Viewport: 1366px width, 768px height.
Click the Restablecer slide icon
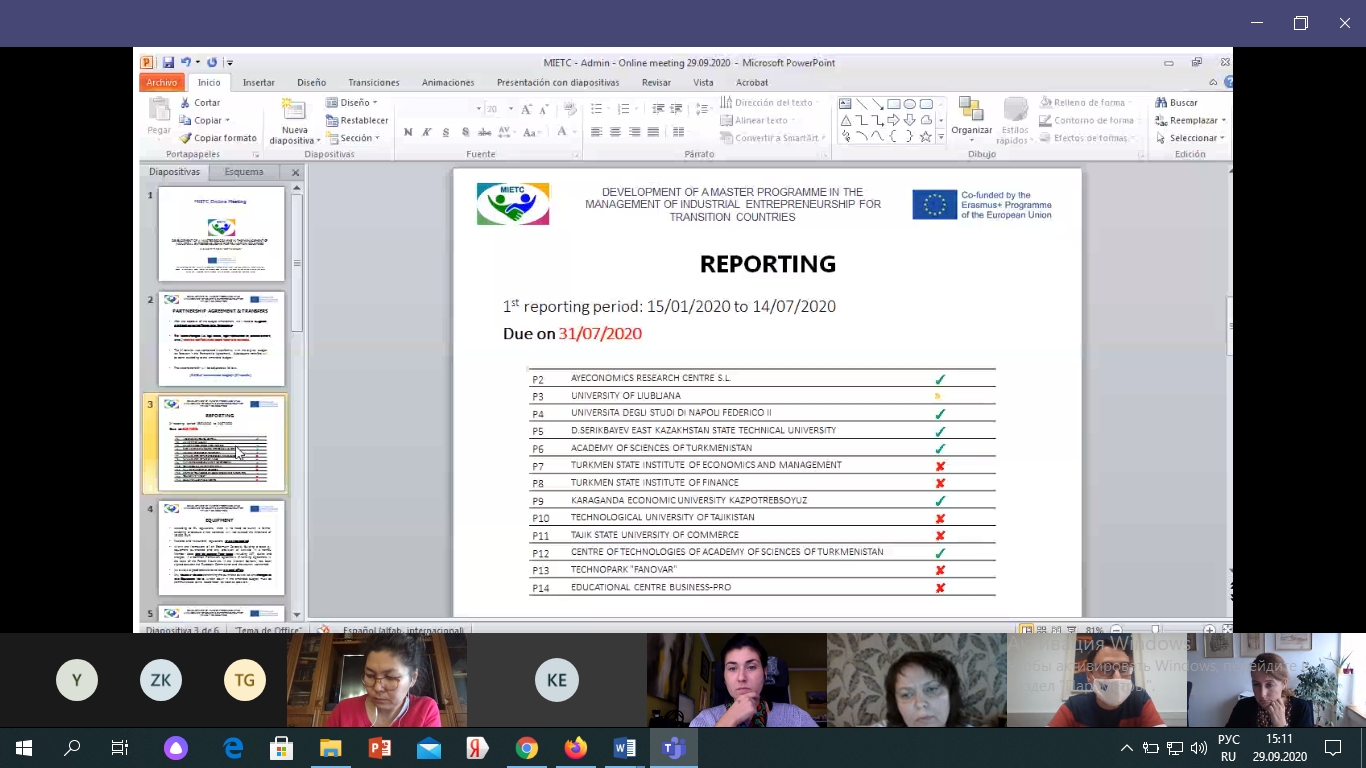[333, 121]
